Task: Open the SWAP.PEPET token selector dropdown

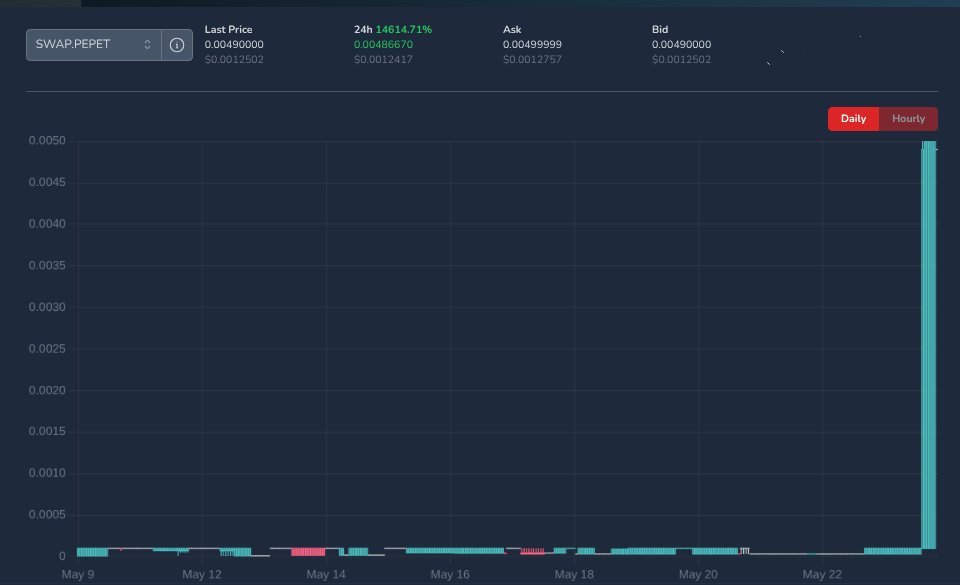Action: tap(94, 45)
